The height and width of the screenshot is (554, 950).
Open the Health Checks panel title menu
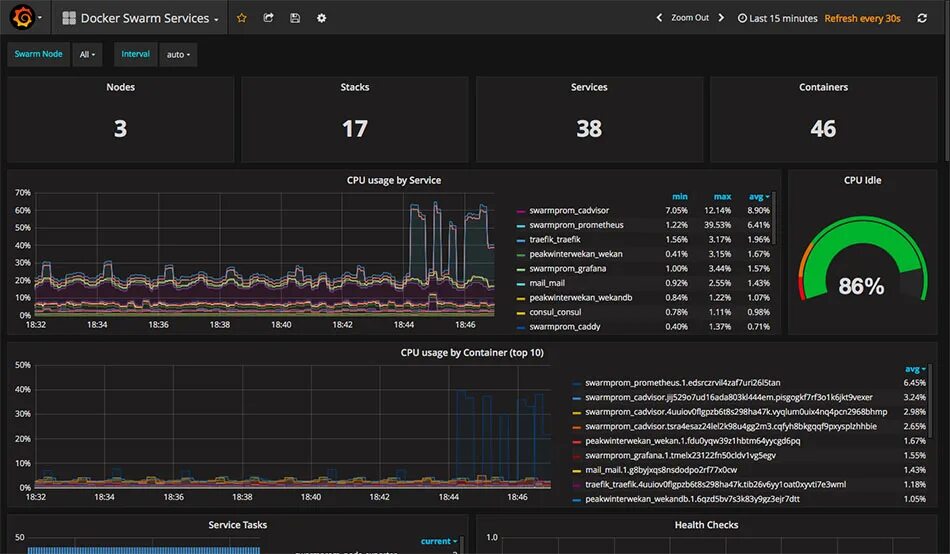706,525
